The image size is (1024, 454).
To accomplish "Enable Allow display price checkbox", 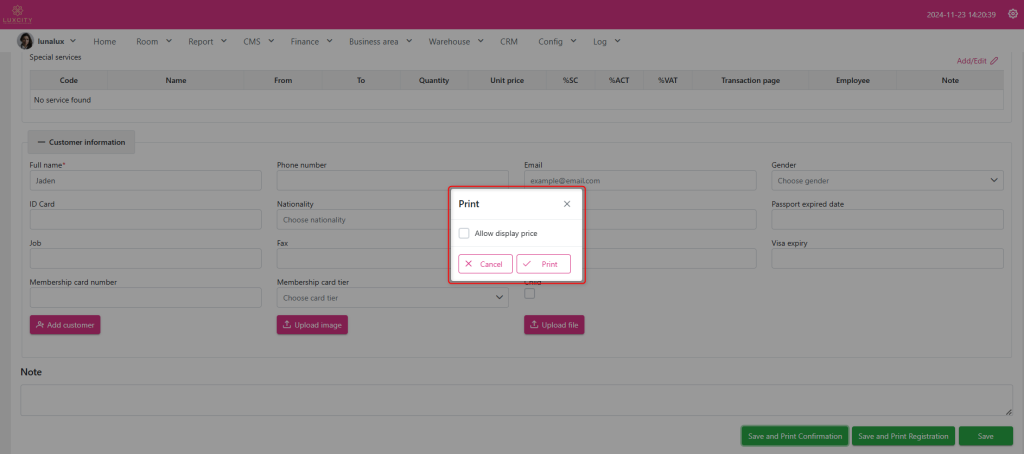I will [464, 233].
